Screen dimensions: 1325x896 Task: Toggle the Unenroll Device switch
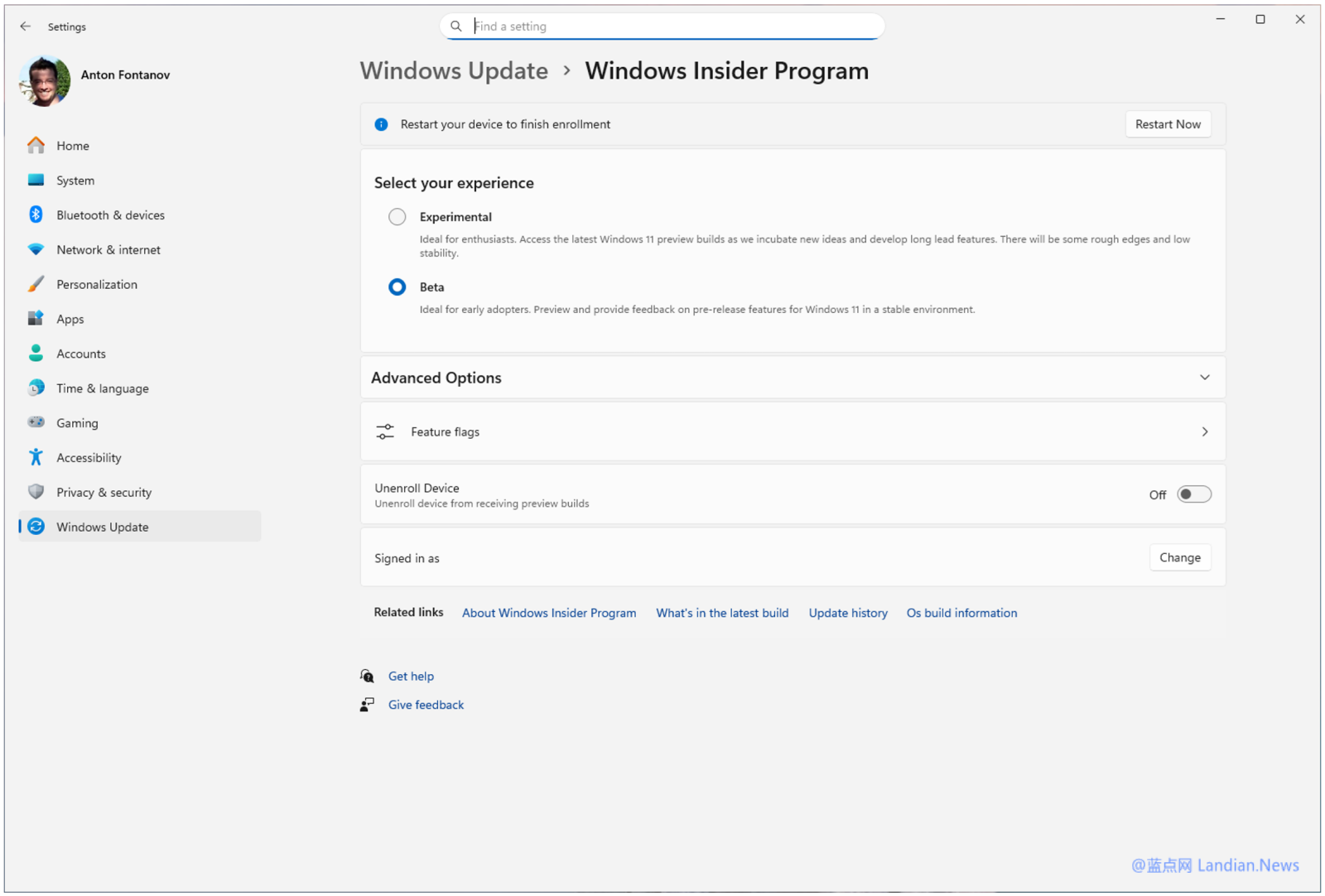pos(1193,494)
